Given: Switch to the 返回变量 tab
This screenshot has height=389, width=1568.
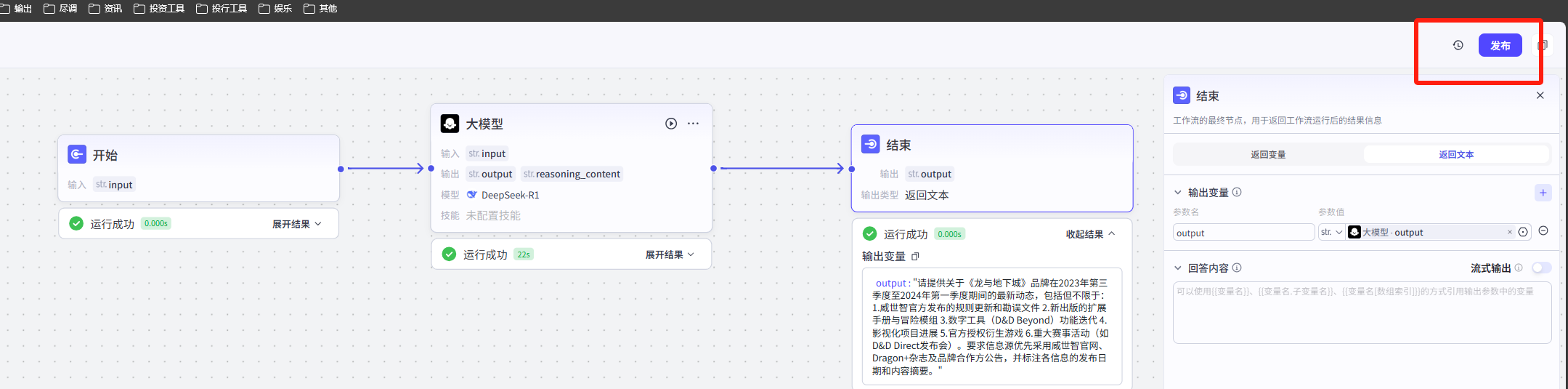Looking at the screenshot, I should click(1268, 154).
